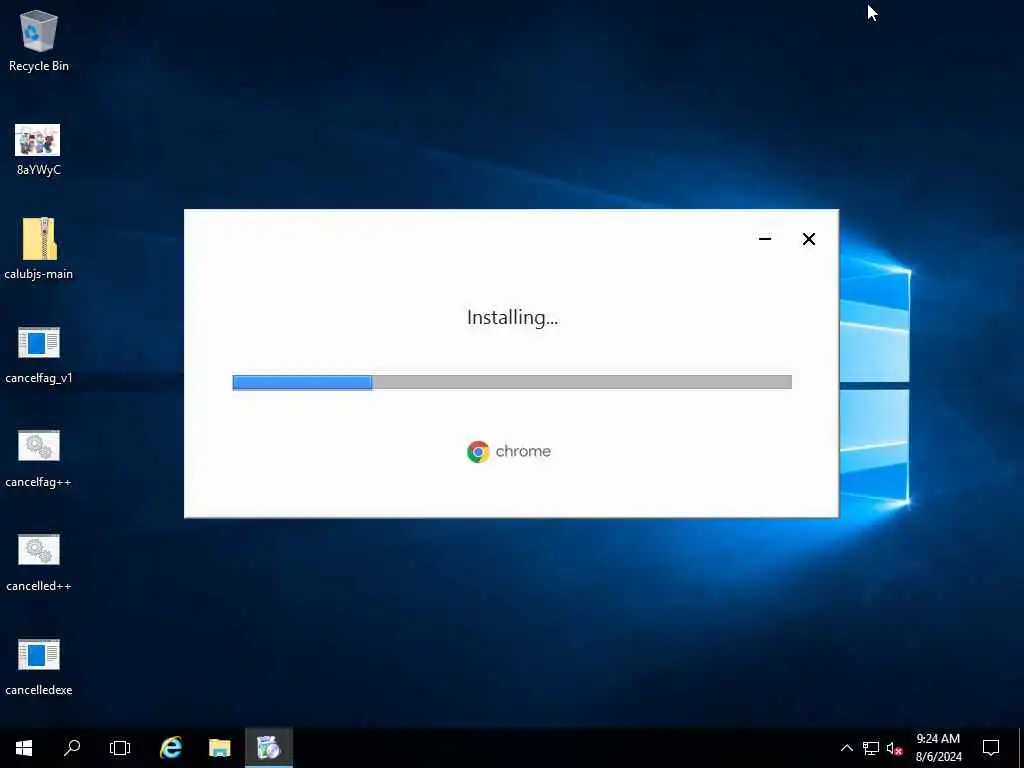Open the Action Center notifications icon

pos(991,748)
